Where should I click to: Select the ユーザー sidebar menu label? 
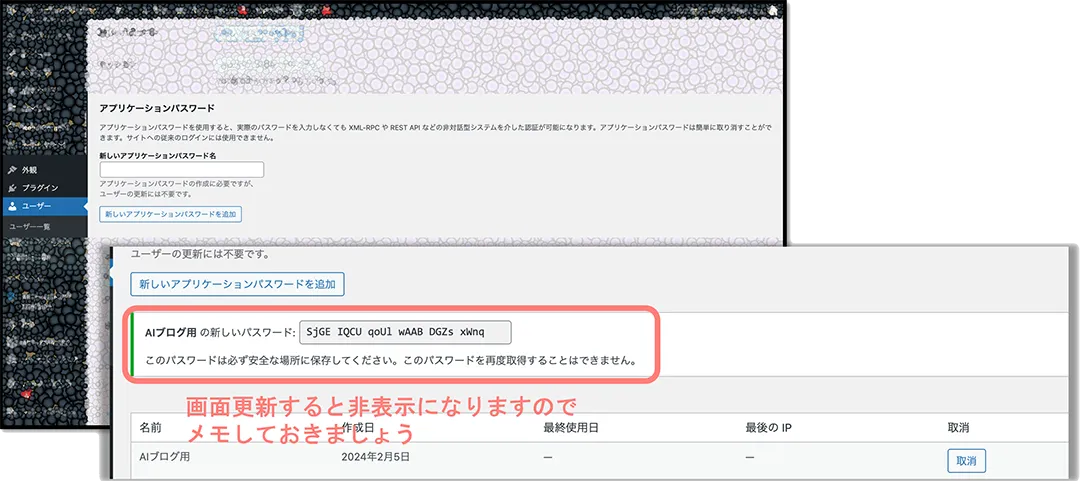click(x=37, y=206)
